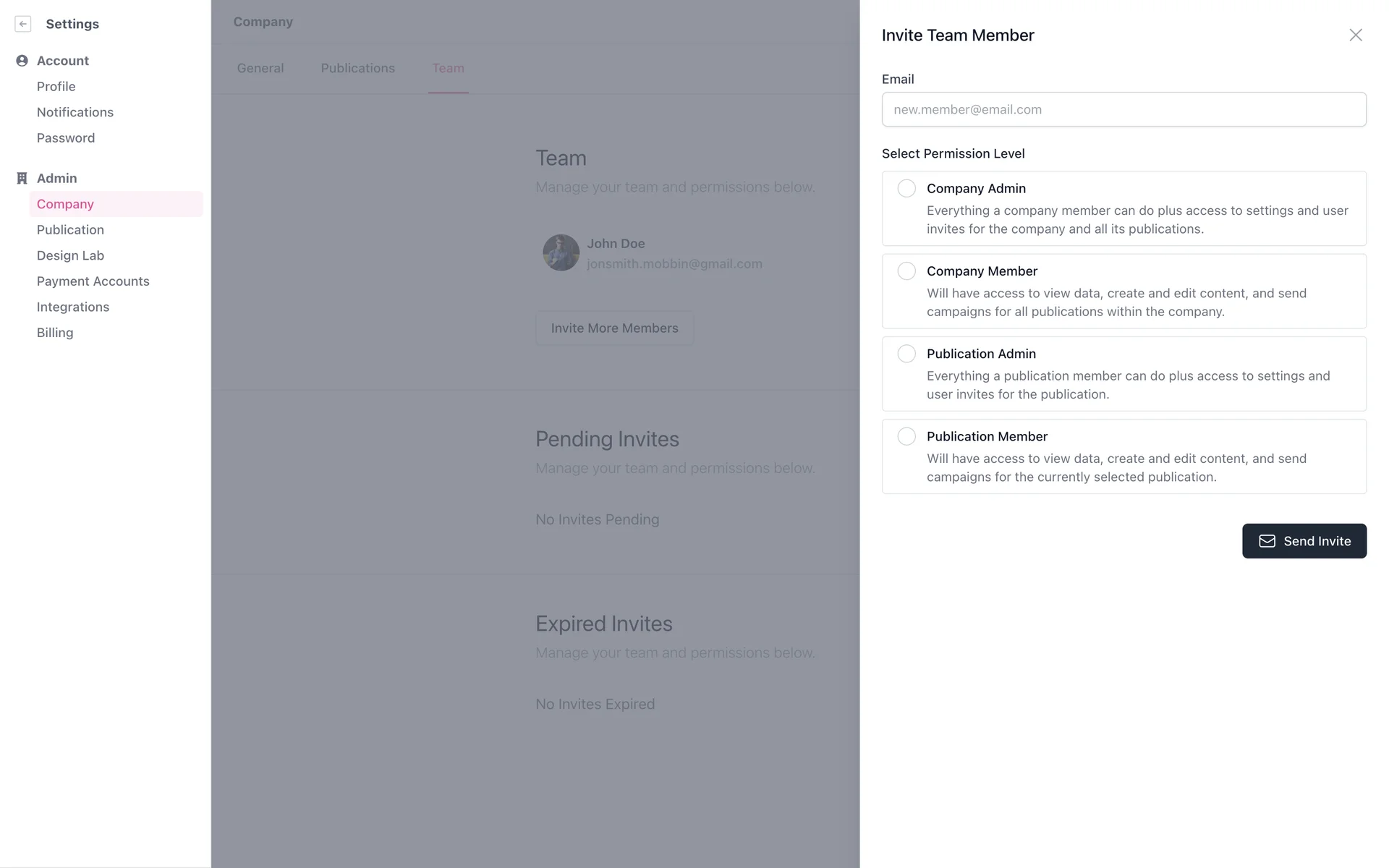Click the Account user icon in sidebar
This screenshot has height=868, width=1389.
point(22,61)
